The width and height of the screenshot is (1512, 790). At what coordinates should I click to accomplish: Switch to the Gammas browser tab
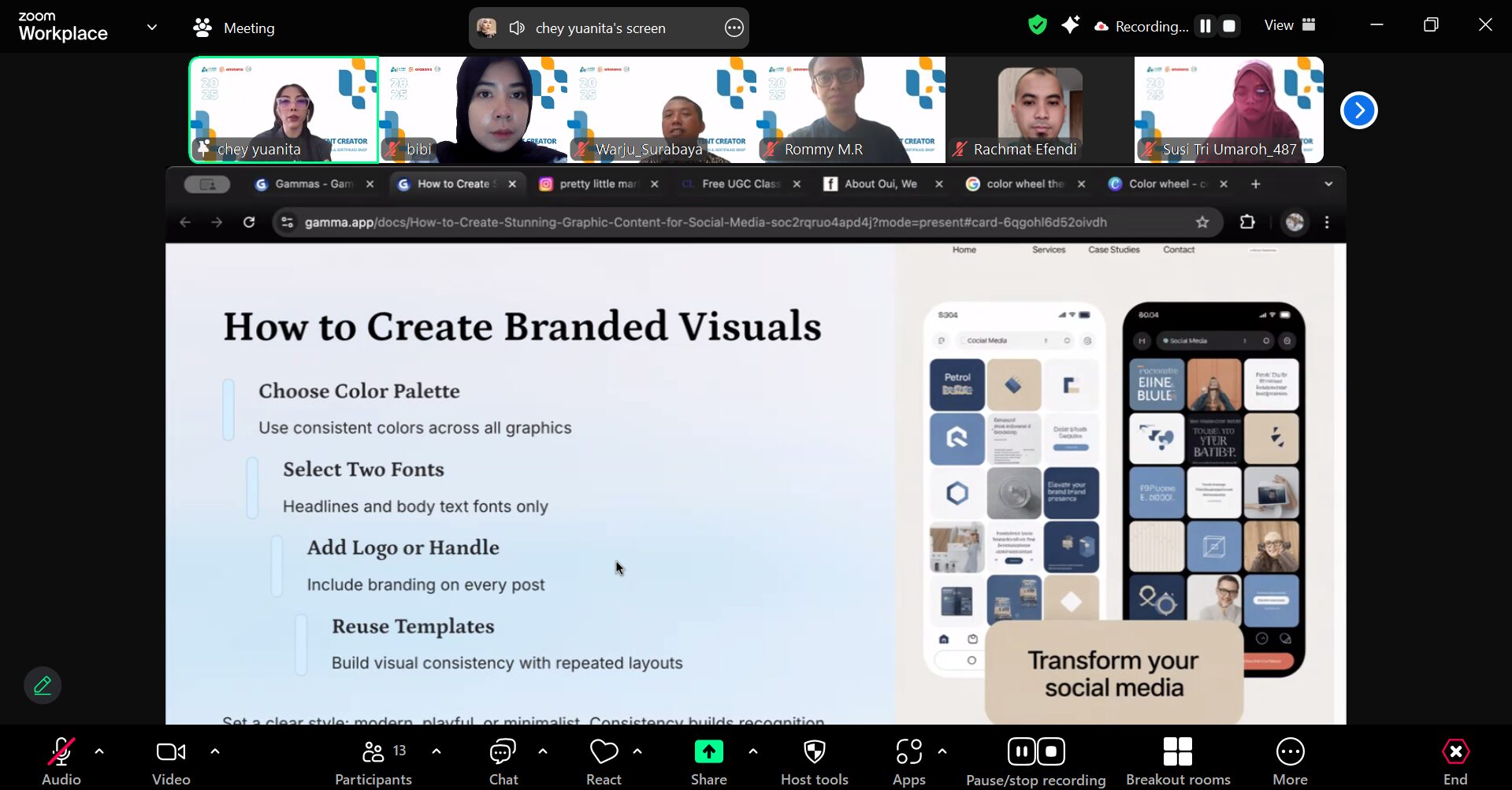tap(314, 184)
